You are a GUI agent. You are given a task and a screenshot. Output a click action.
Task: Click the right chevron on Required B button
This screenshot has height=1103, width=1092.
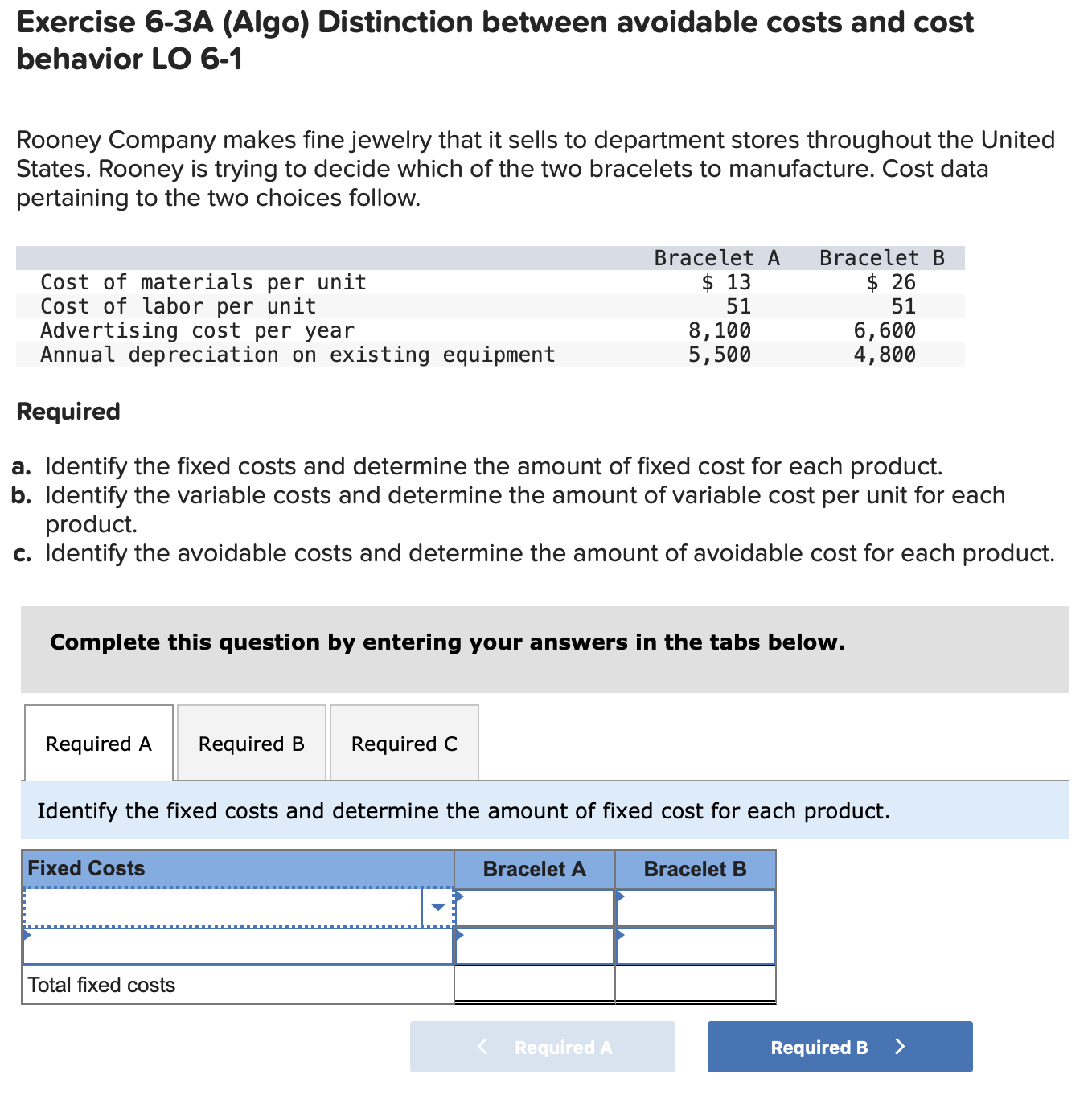point(900,1047)
